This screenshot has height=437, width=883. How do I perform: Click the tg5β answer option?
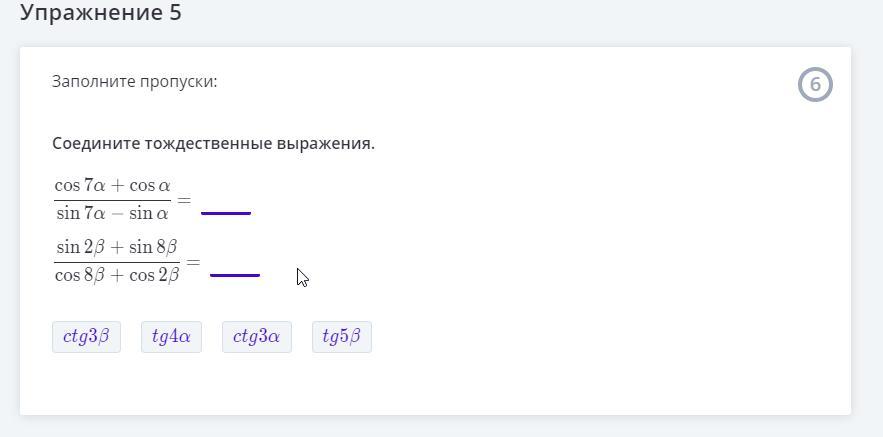[341, 337]
